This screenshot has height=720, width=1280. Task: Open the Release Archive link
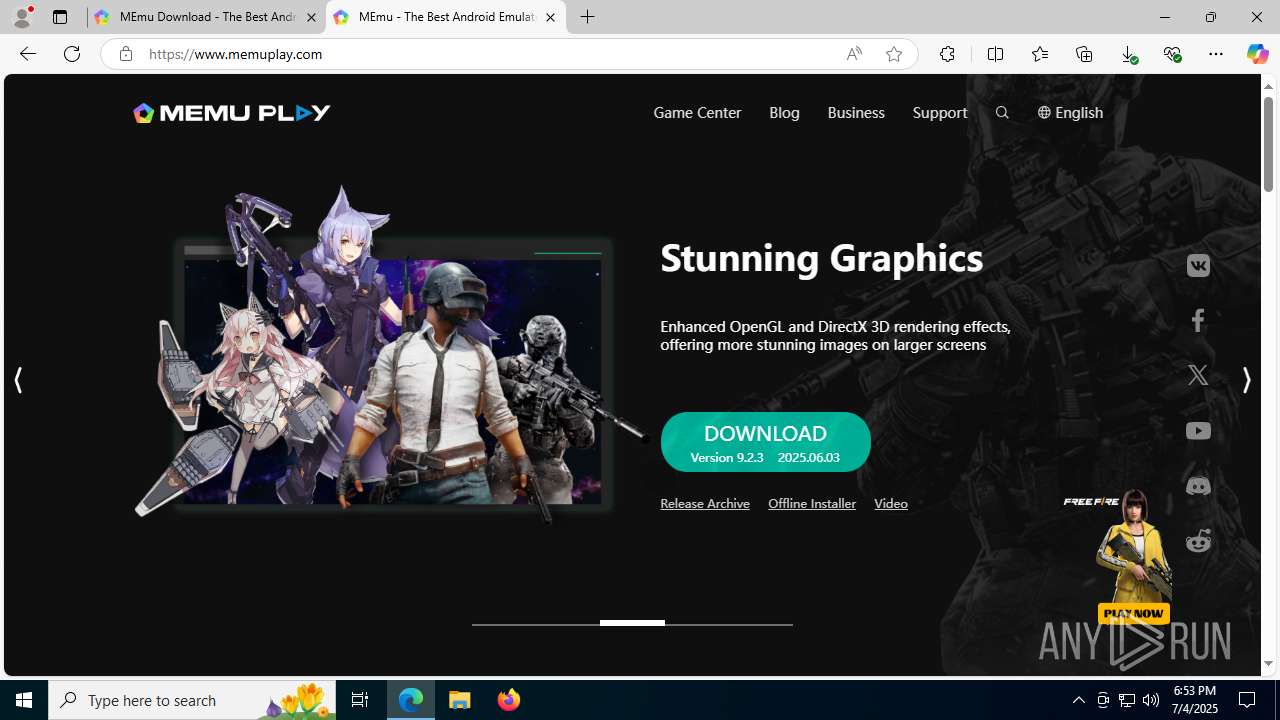pyautogui.click(x=705, y=504)
